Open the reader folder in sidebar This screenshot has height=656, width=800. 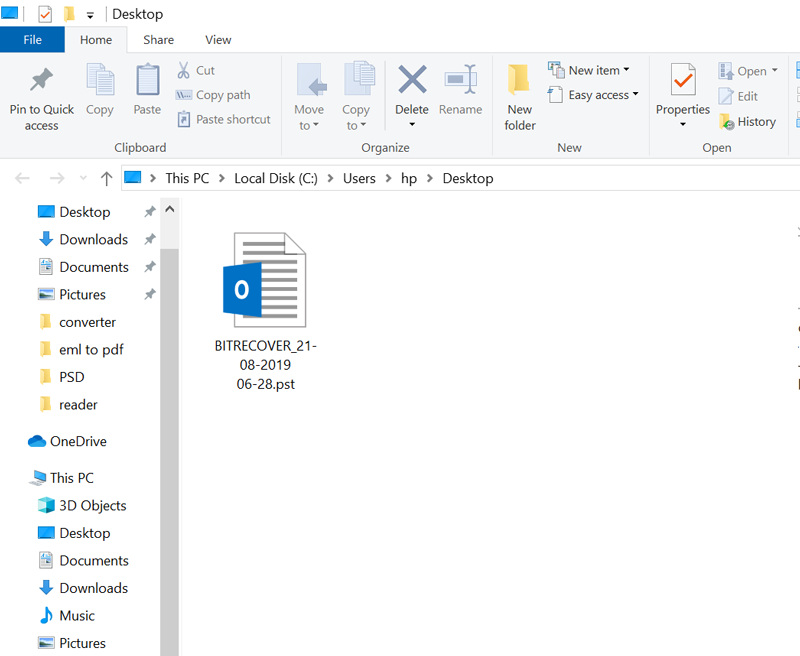click(78, 405)
